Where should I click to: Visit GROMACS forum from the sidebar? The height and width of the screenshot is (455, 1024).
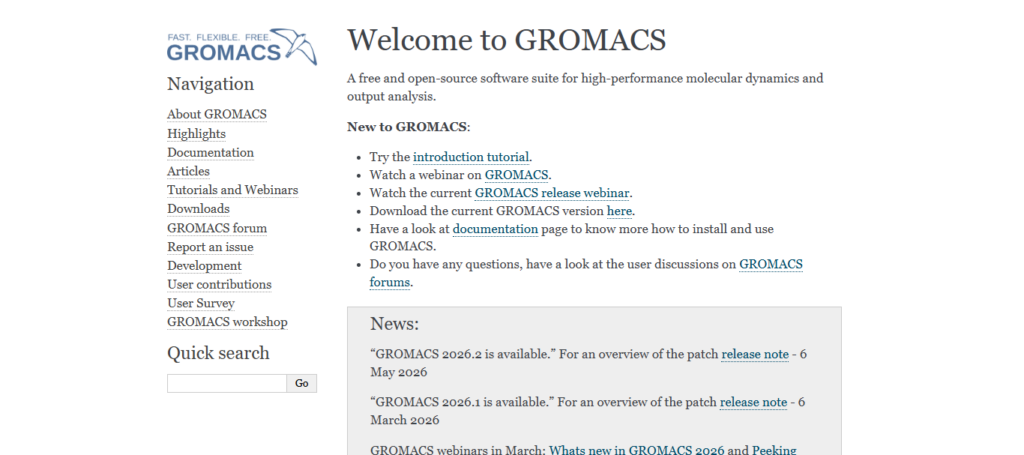(217, 228)
